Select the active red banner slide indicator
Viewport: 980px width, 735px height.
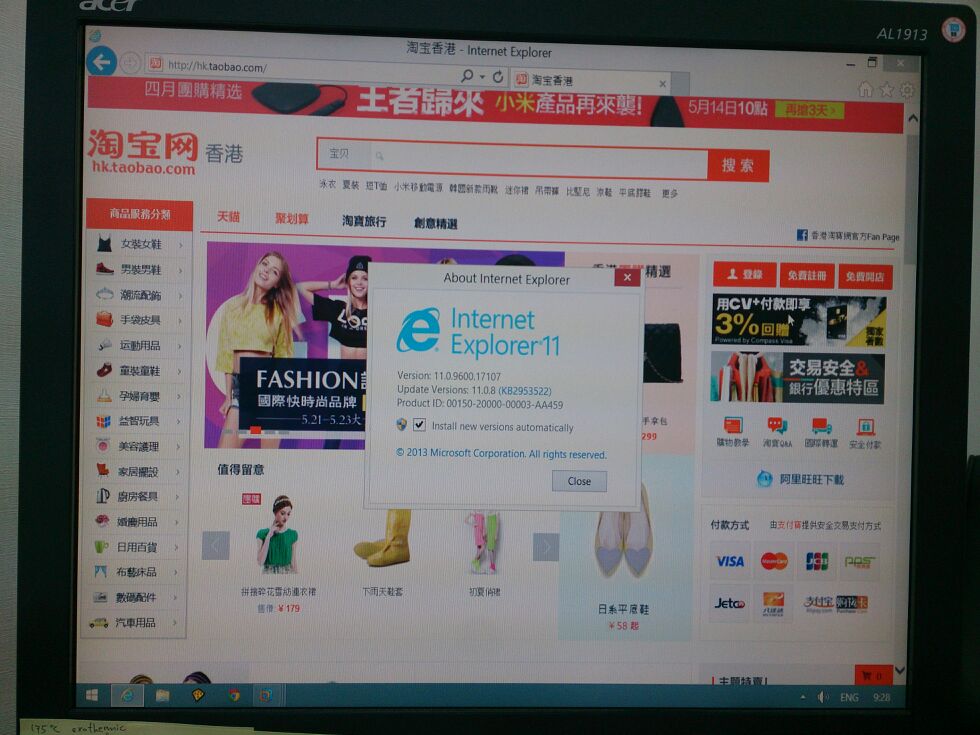[255, 430]
